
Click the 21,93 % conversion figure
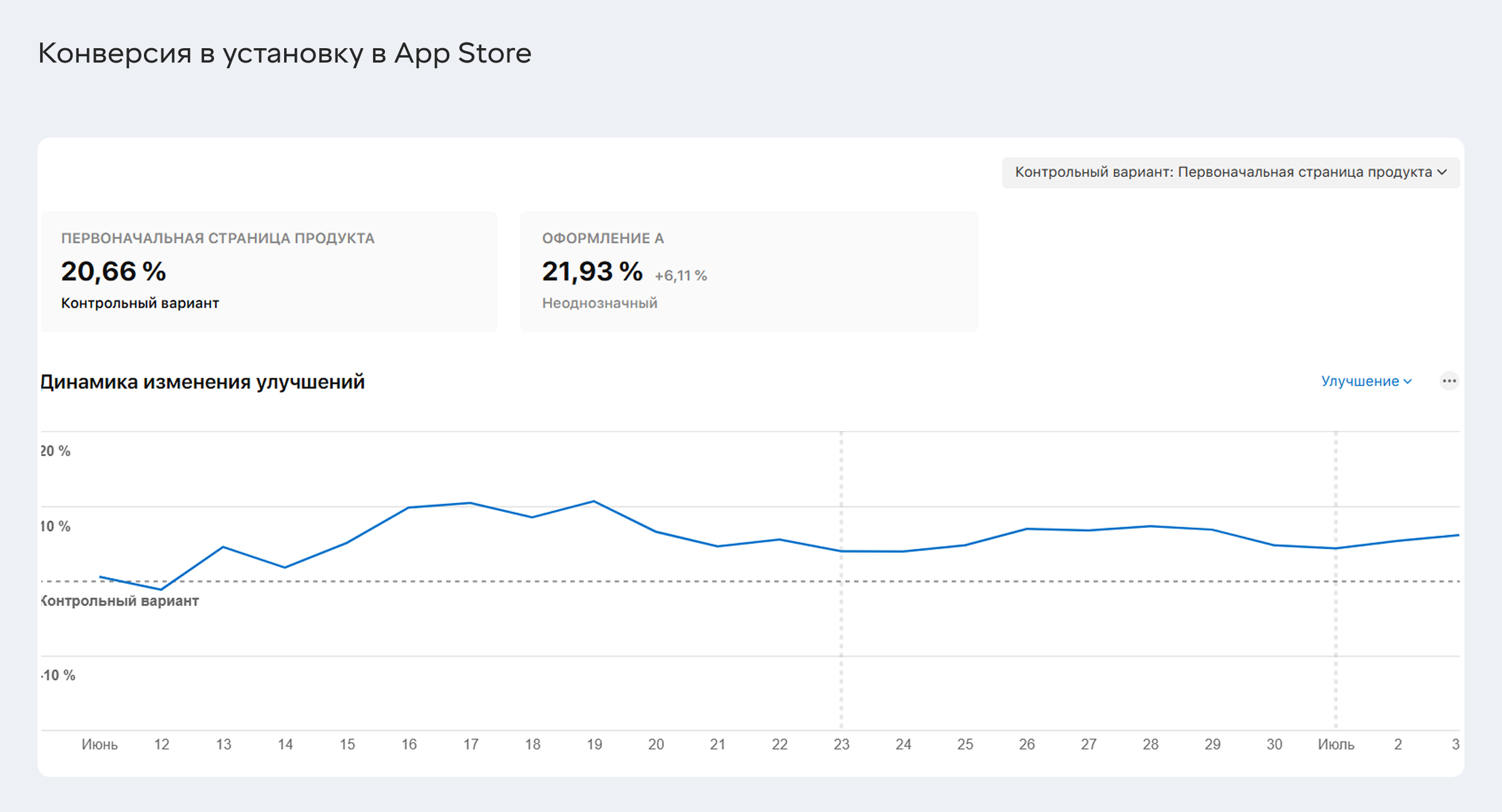coord(591,272)
